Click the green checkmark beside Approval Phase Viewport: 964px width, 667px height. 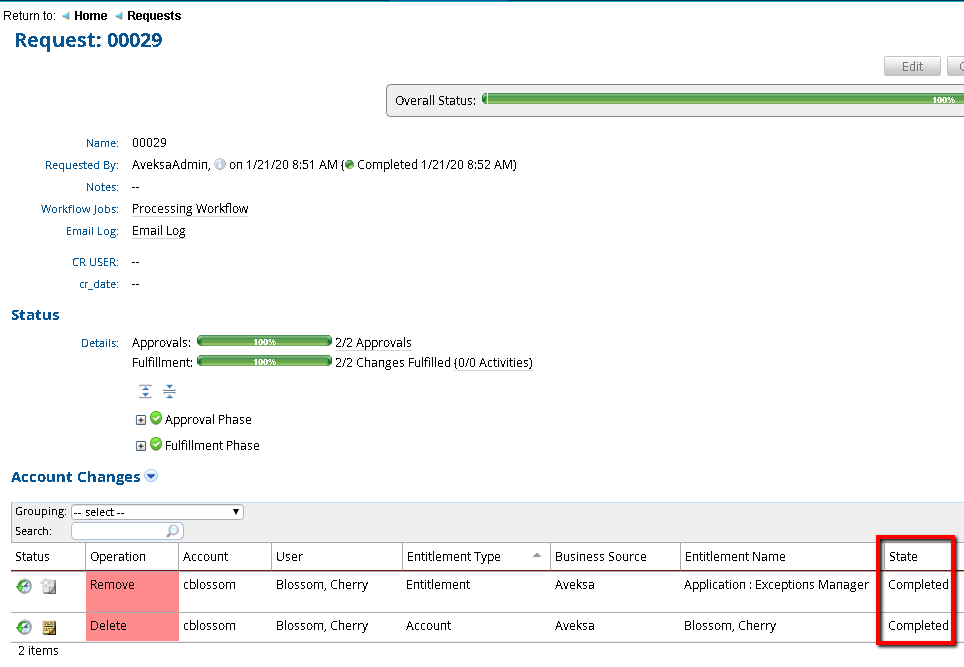click(x=154, y=419)
